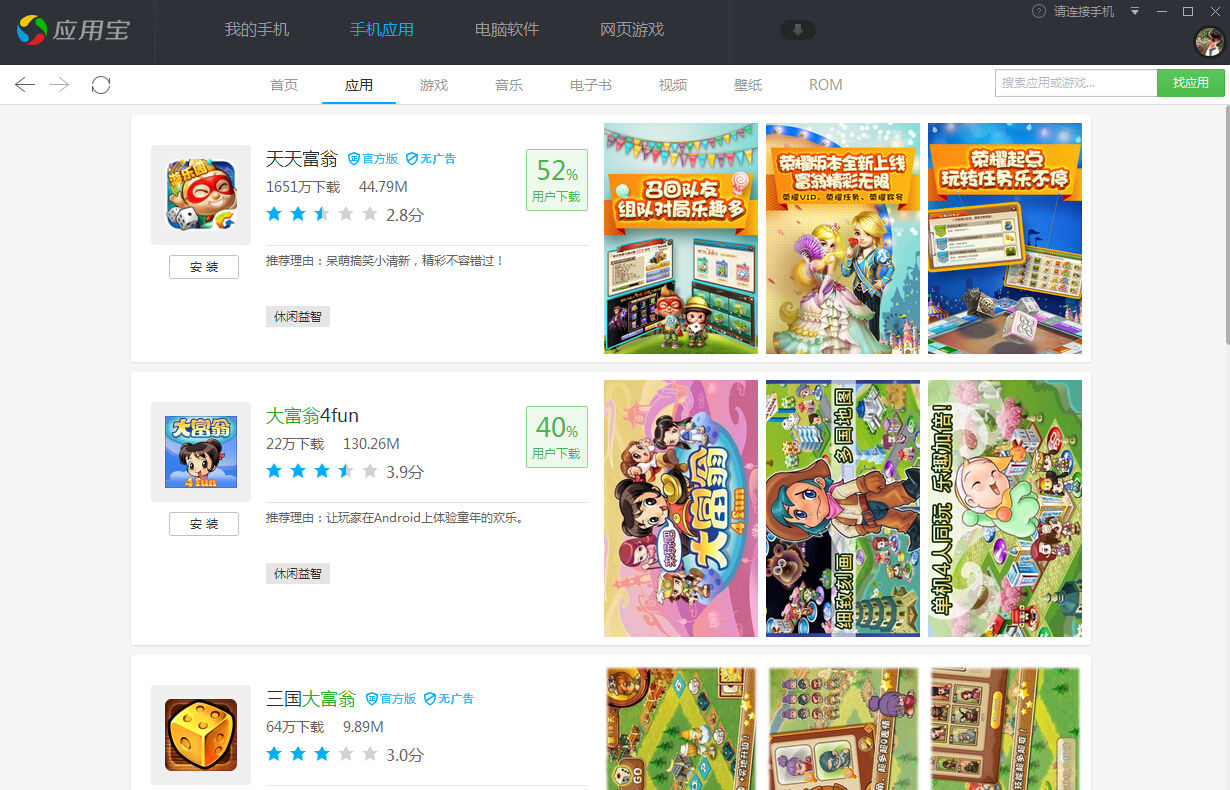Open the 视频 sub-tab
The image size is (1230, 790).
tap(673, 85)
